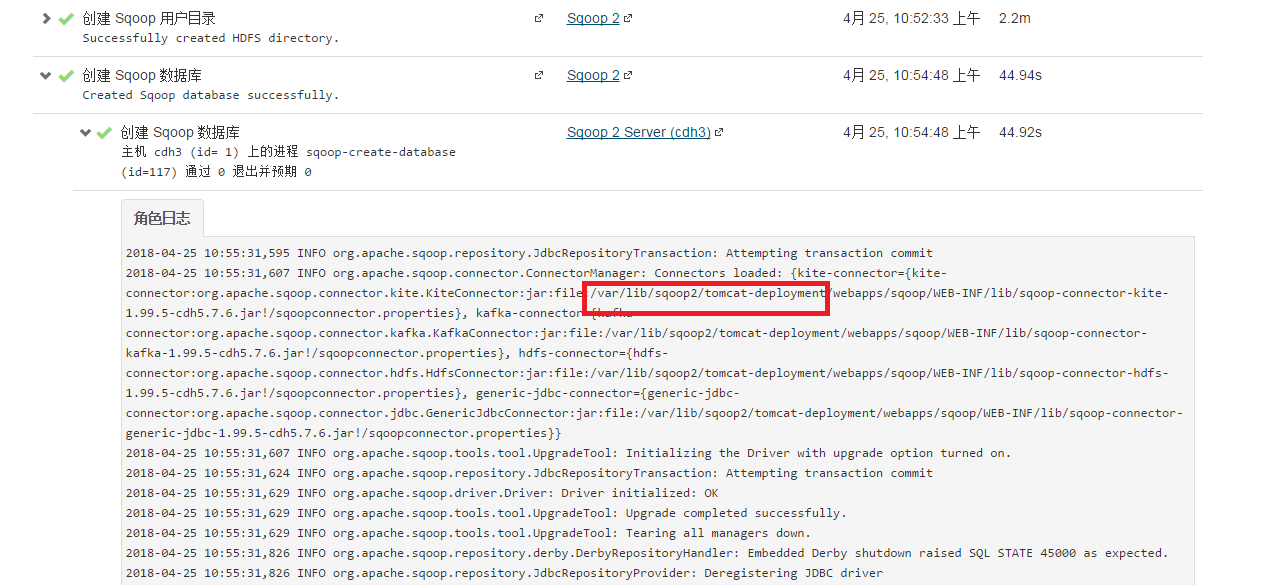Click message 'Successfully created HDFS directory.'
This screenshot has width=1280, height=585.
[211, 38]
